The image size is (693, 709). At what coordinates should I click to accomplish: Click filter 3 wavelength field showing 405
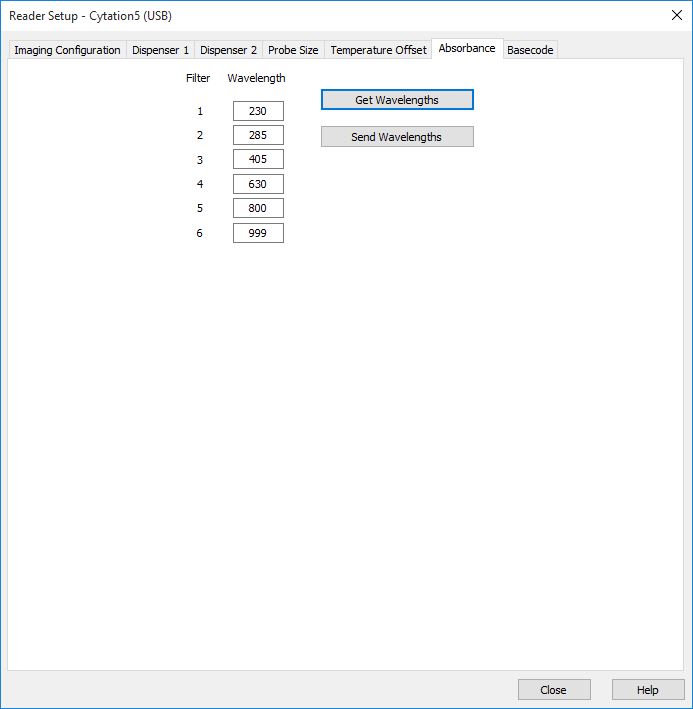click(x=258, y=159)
